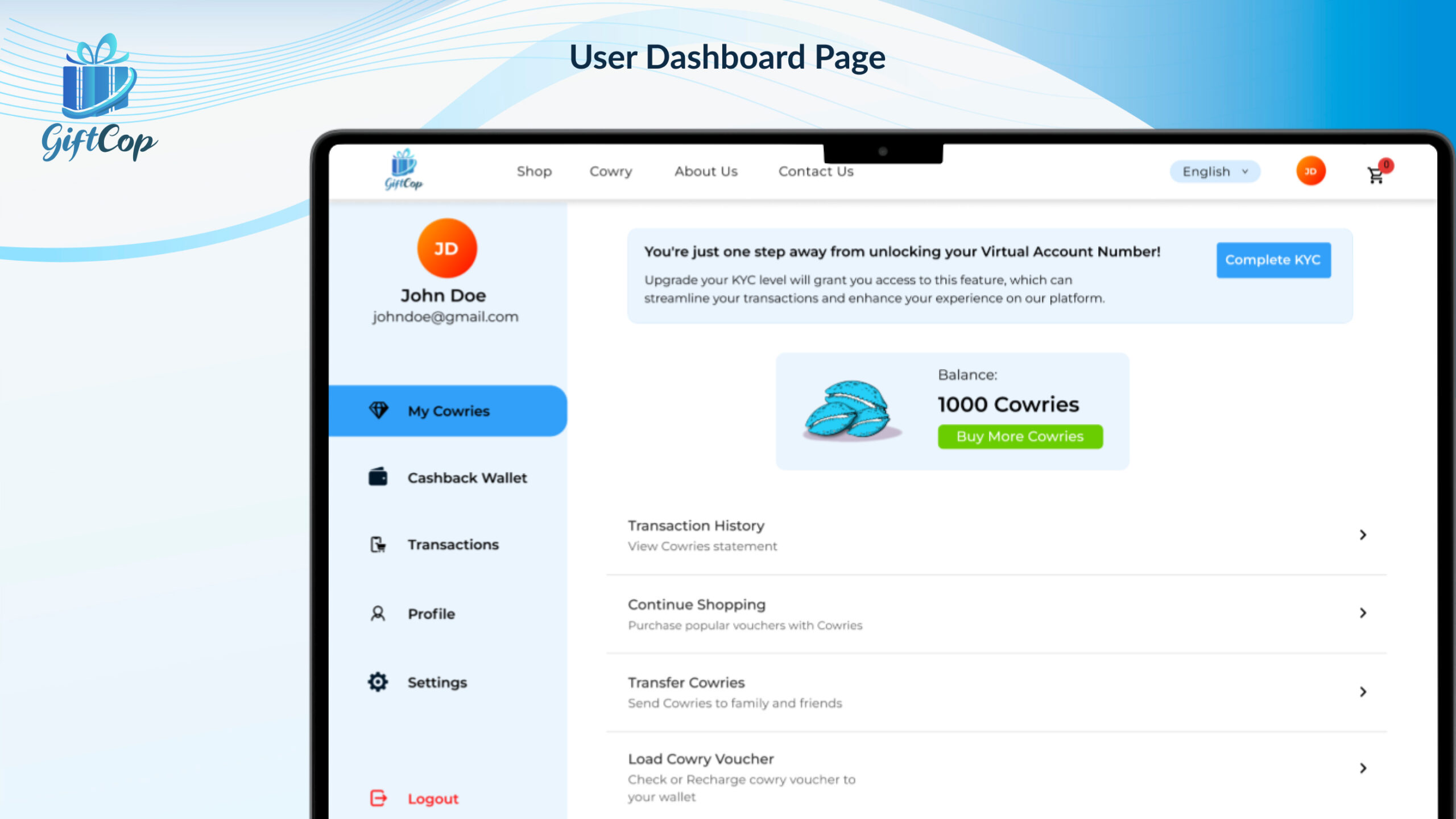This screenshot has height=819, width=1456.
Task: Click the Transactions sidebar icon
Action: coord(378,544)
